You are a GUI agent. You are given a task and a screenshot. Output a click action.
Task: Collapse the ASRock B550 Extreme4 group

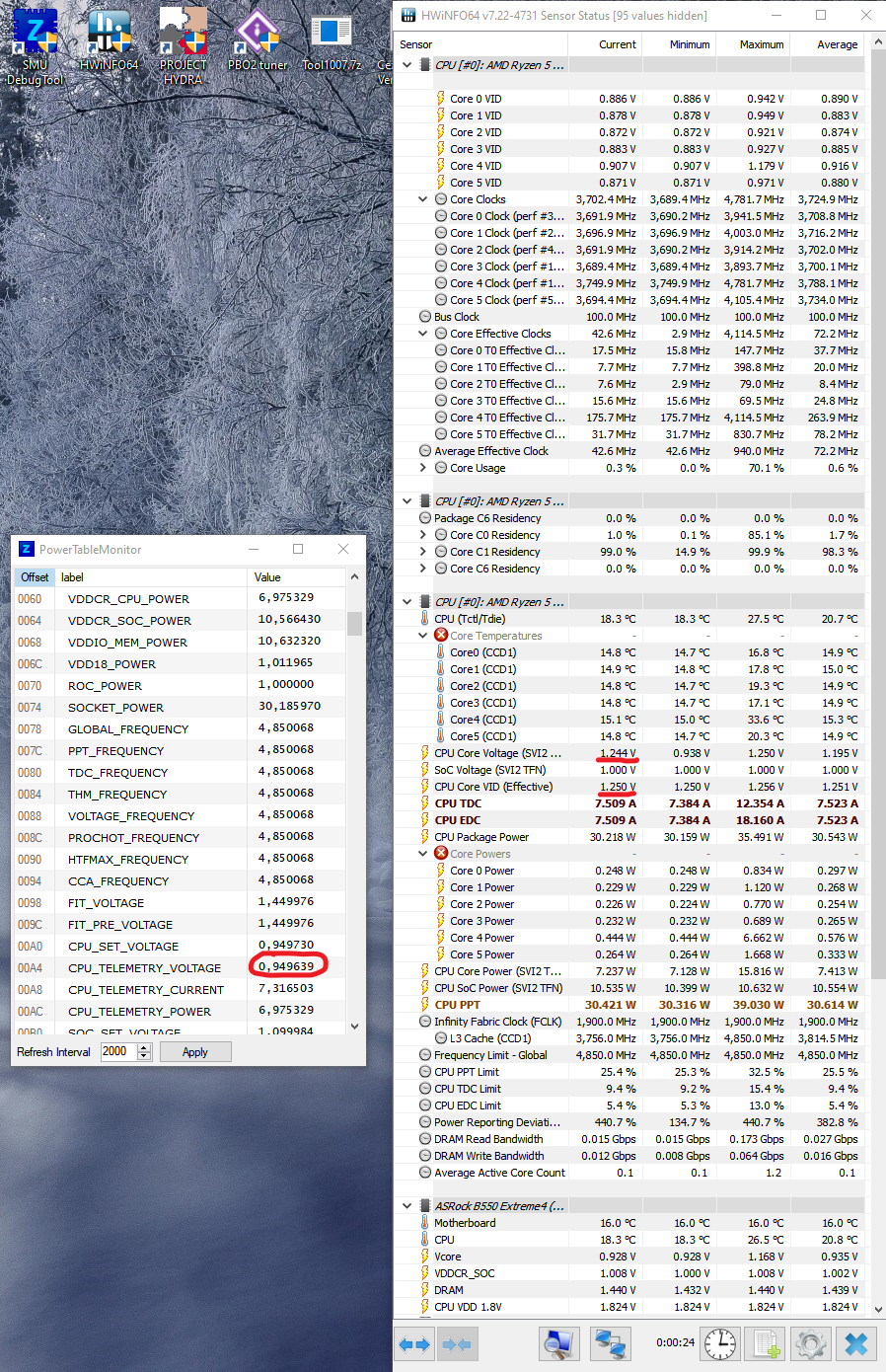click(x=406, y=1206)
